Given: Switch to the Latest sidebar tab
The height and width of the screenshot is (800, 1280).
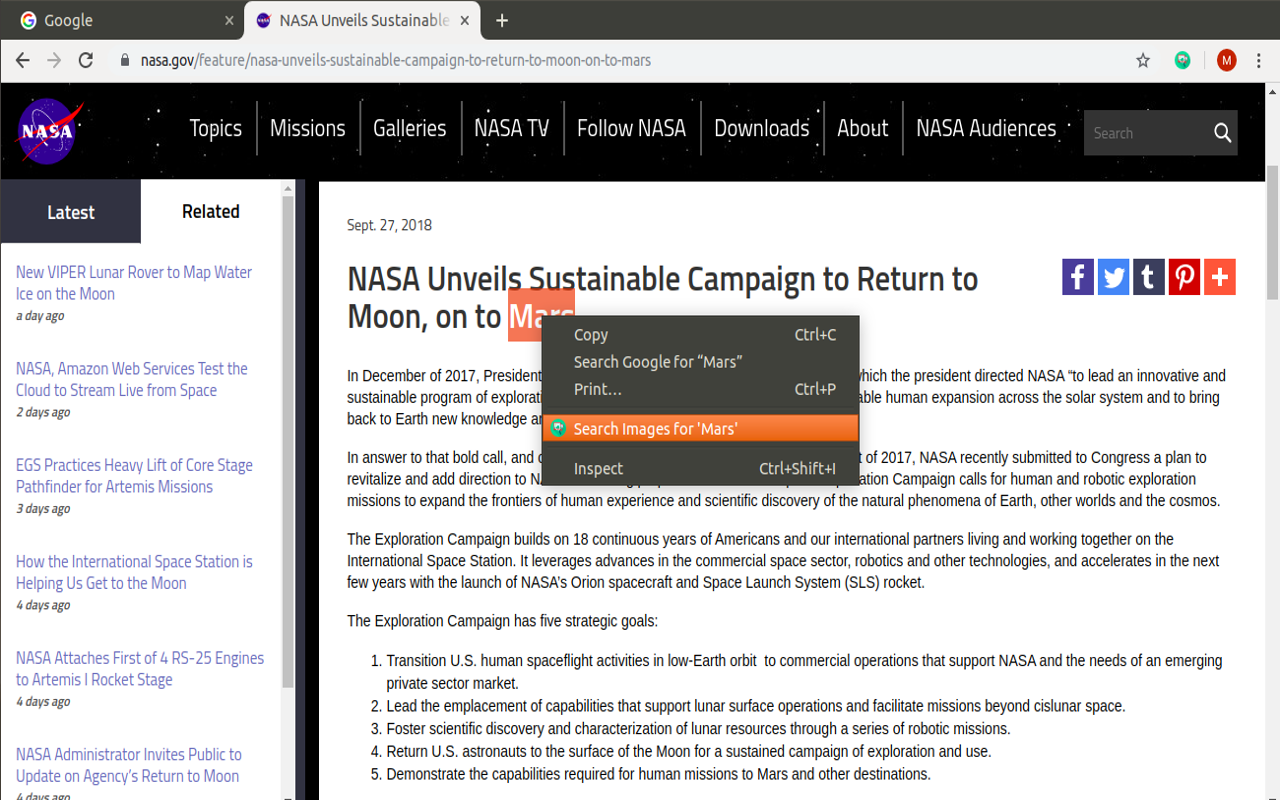Looking at the screenshot, I should tap(71, 212).
